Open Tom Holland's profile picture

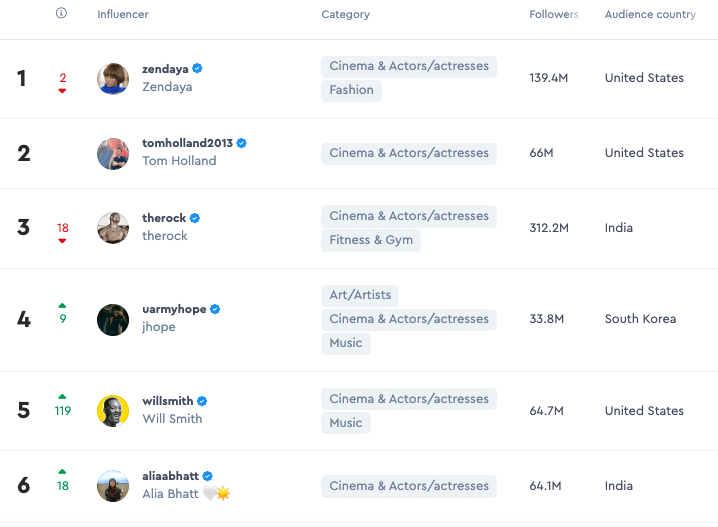tap(113, 153)
